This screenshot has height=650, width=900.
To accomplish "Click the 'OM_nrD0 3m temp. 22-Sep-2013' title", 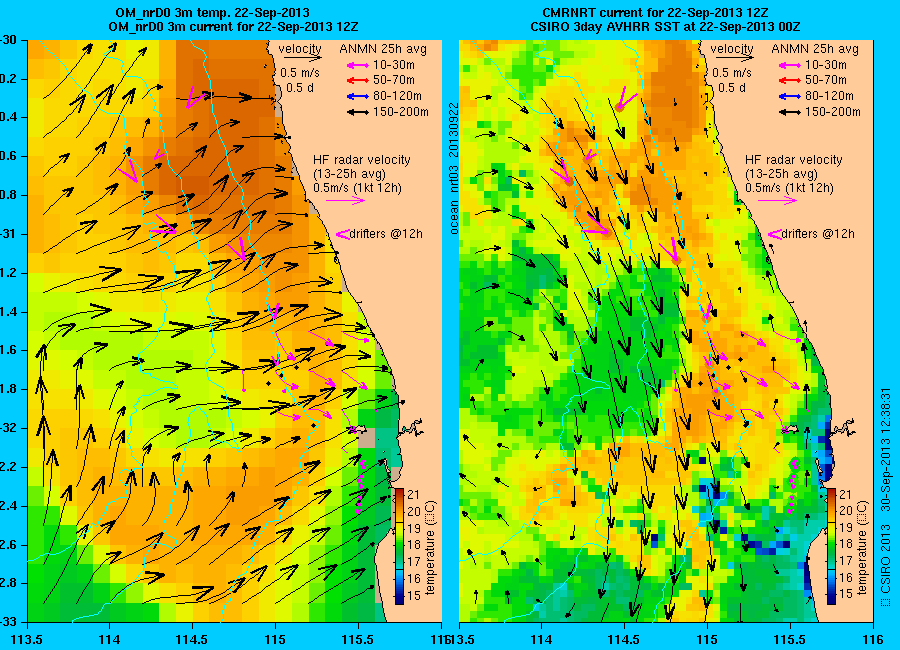I will (212, 13).
